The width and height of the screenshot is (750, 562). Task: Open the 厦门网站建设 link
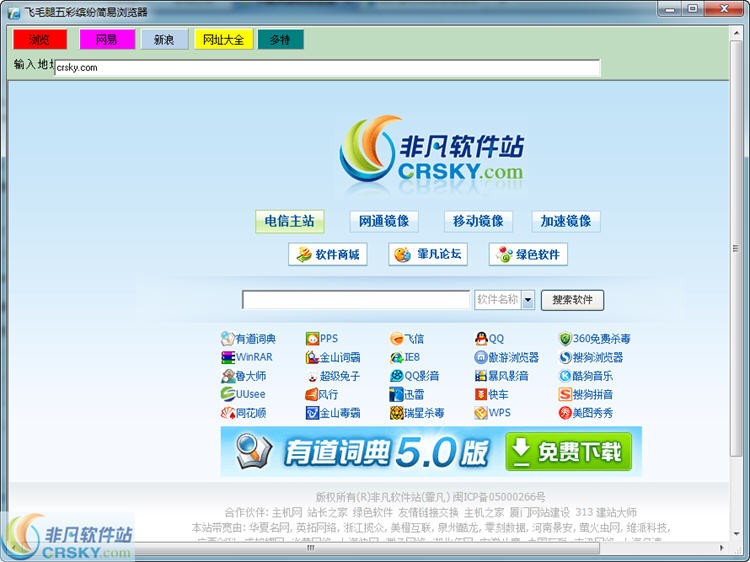point(540,512)
